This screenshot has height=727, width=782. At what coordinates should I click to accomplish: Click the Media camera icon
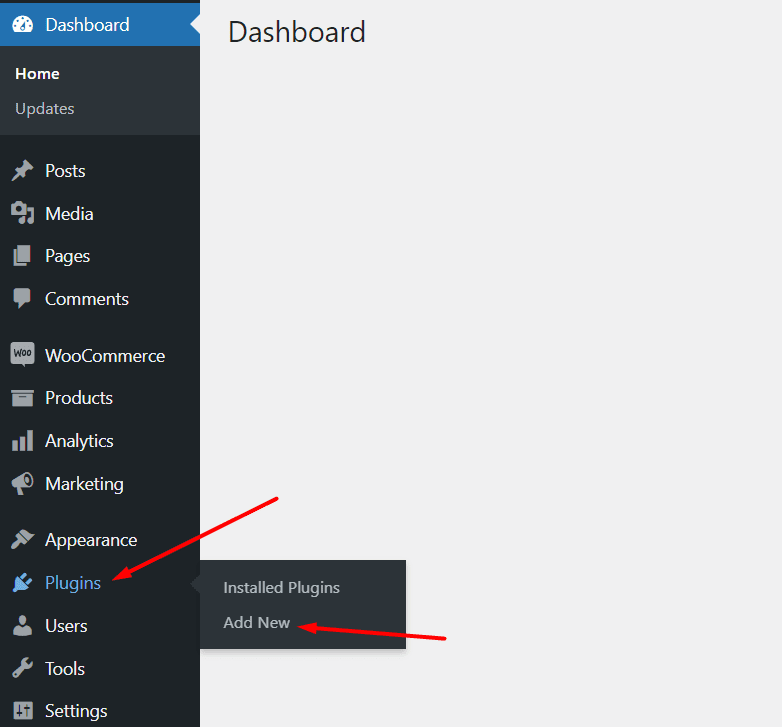pos(22,213)
